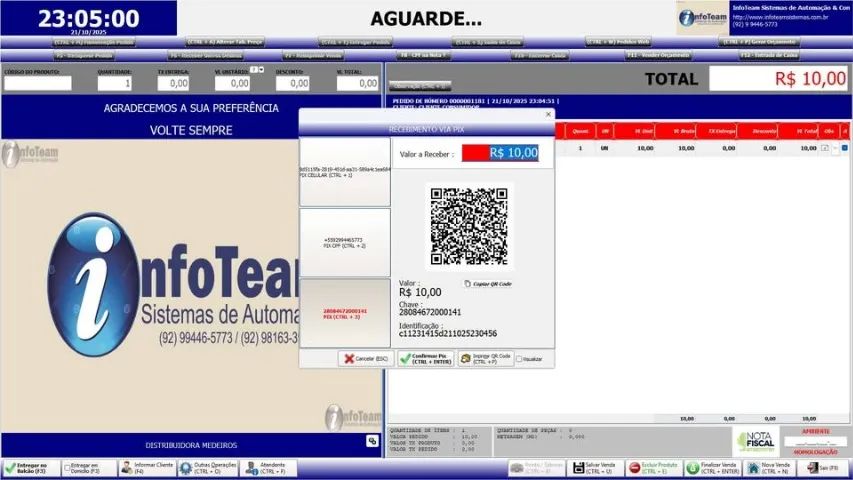853x480 pixels.
Task: Click the greyed printer button in bottom bar
Action: 536,468
